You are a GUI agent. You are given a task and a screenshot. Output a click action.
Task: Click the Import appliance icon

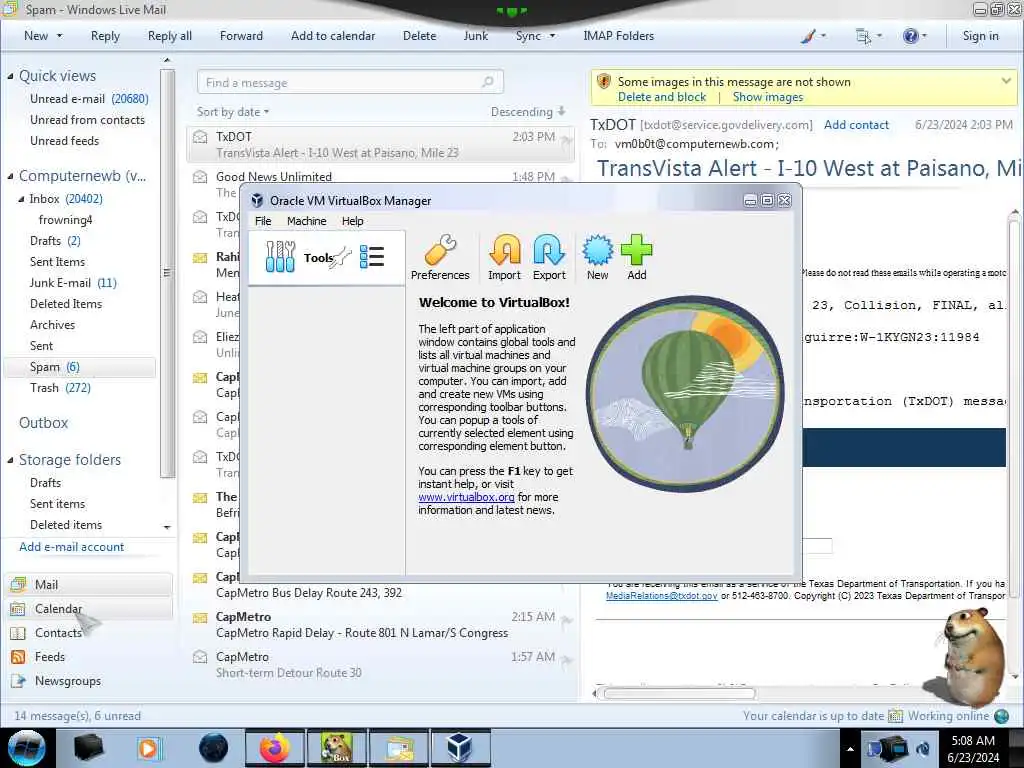coord(504,257)
